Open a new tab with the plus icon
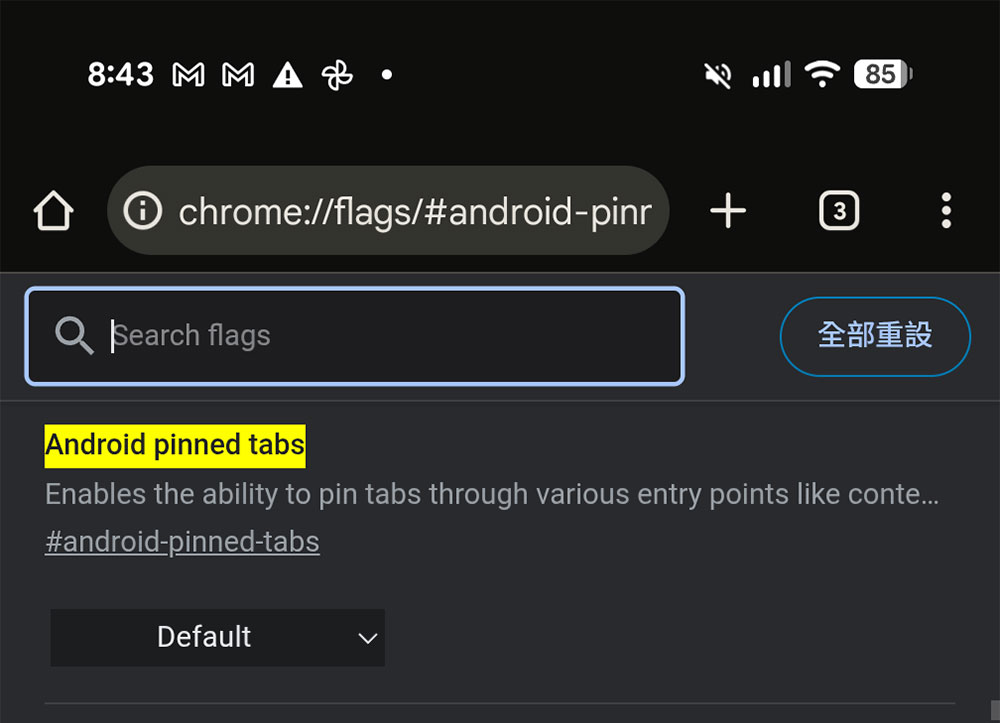Image resolution: width=1000 pixels, height=723 pixels. coord(728,210)
